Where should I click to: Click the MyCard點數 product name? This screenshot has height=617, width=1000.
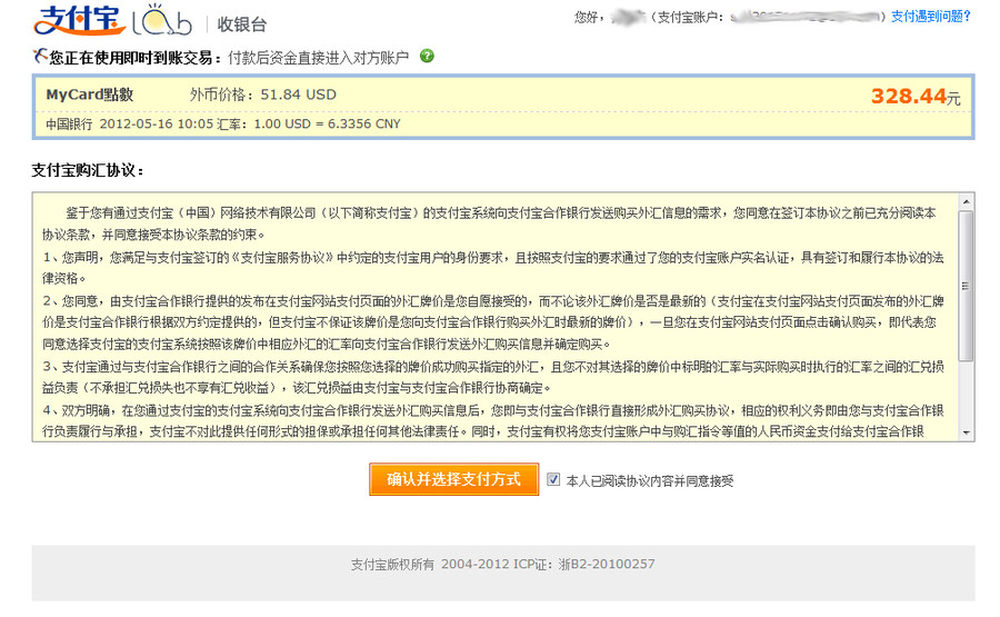coord(89,94)
